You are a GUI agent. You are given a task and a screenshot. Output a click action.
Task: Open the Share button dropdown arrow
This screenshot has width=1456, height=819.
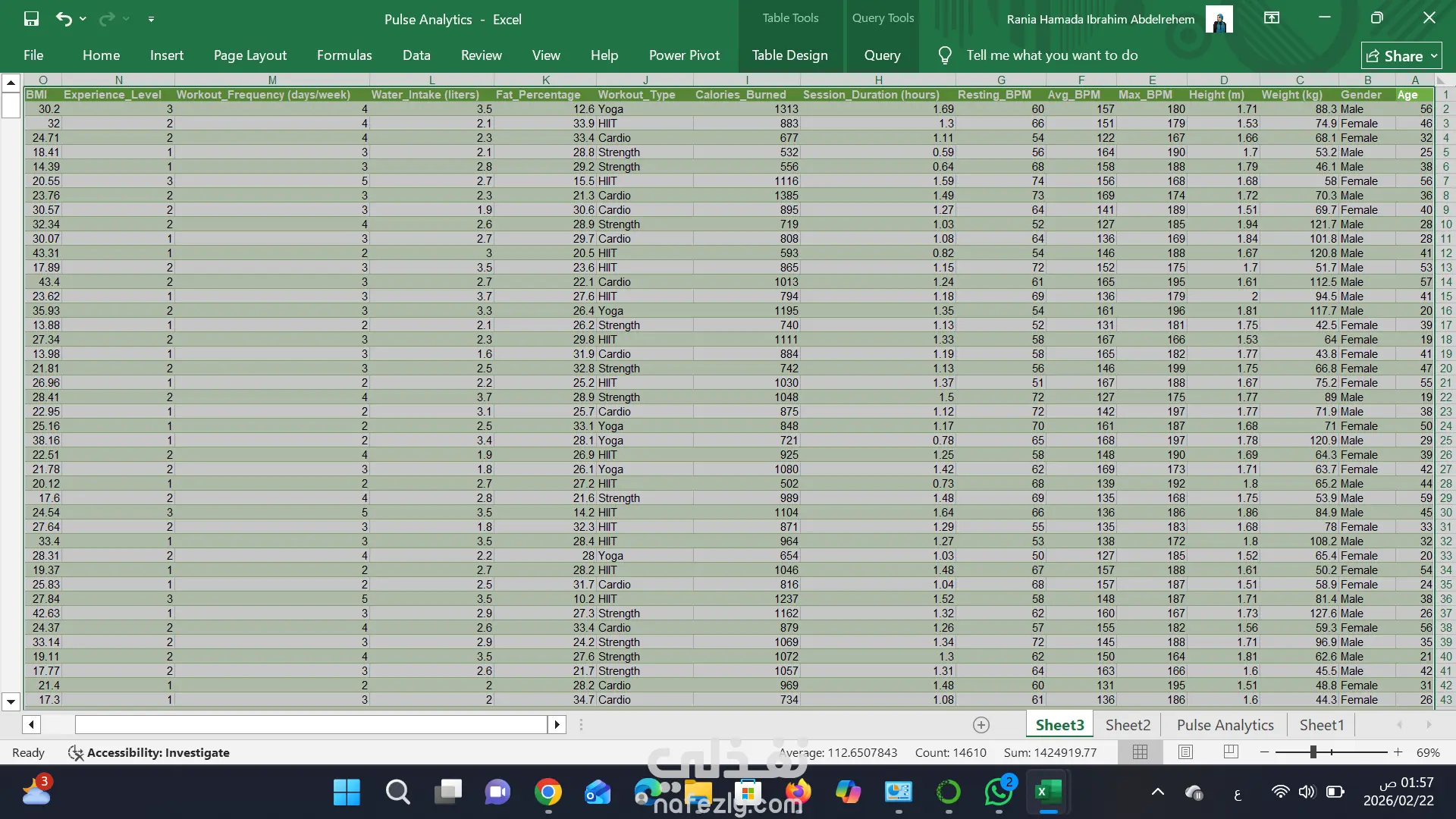click(x=1434, y=55)
